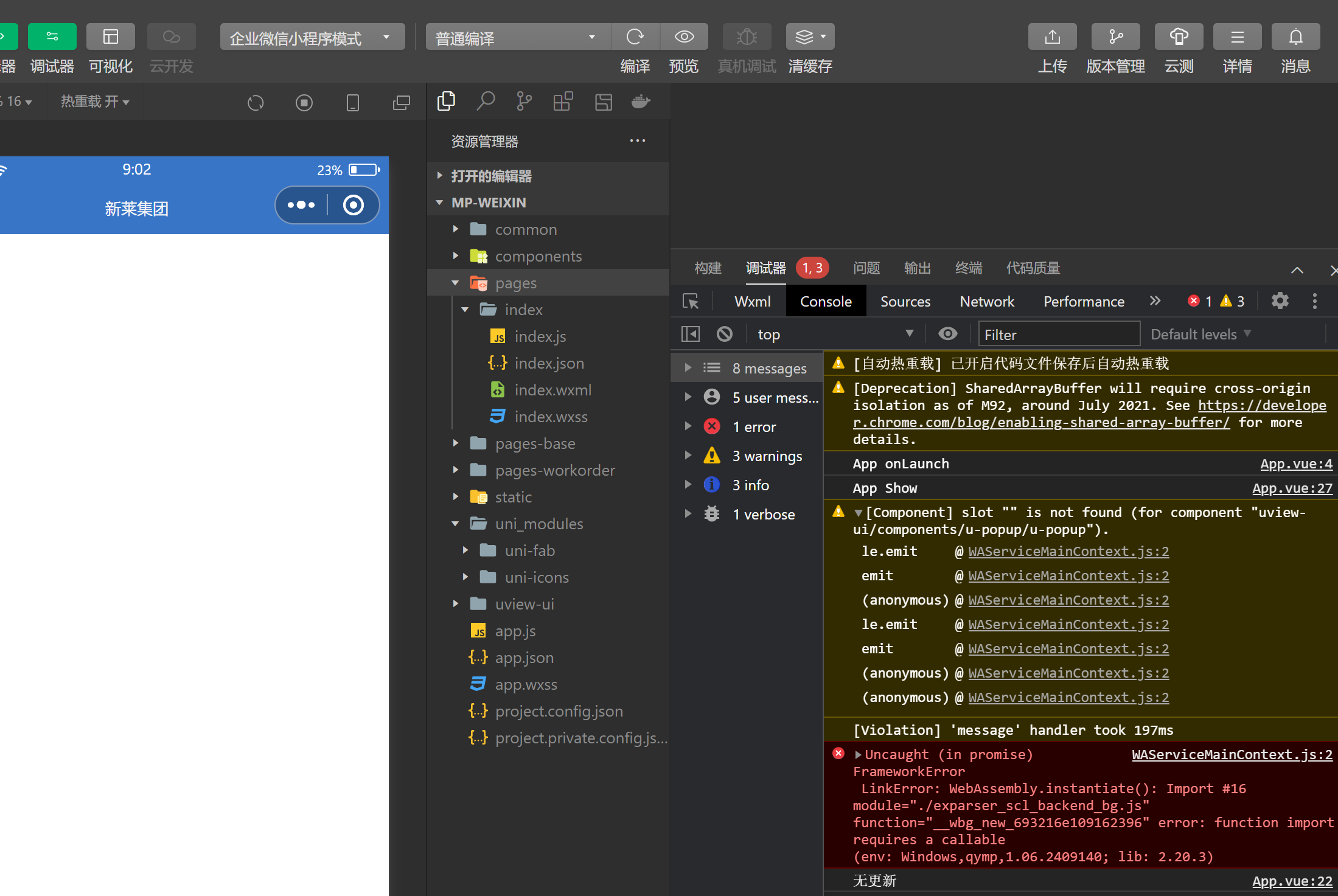
Task: Open the hot reload (热重载) dropdown
Action: click(x=95, y=102)
